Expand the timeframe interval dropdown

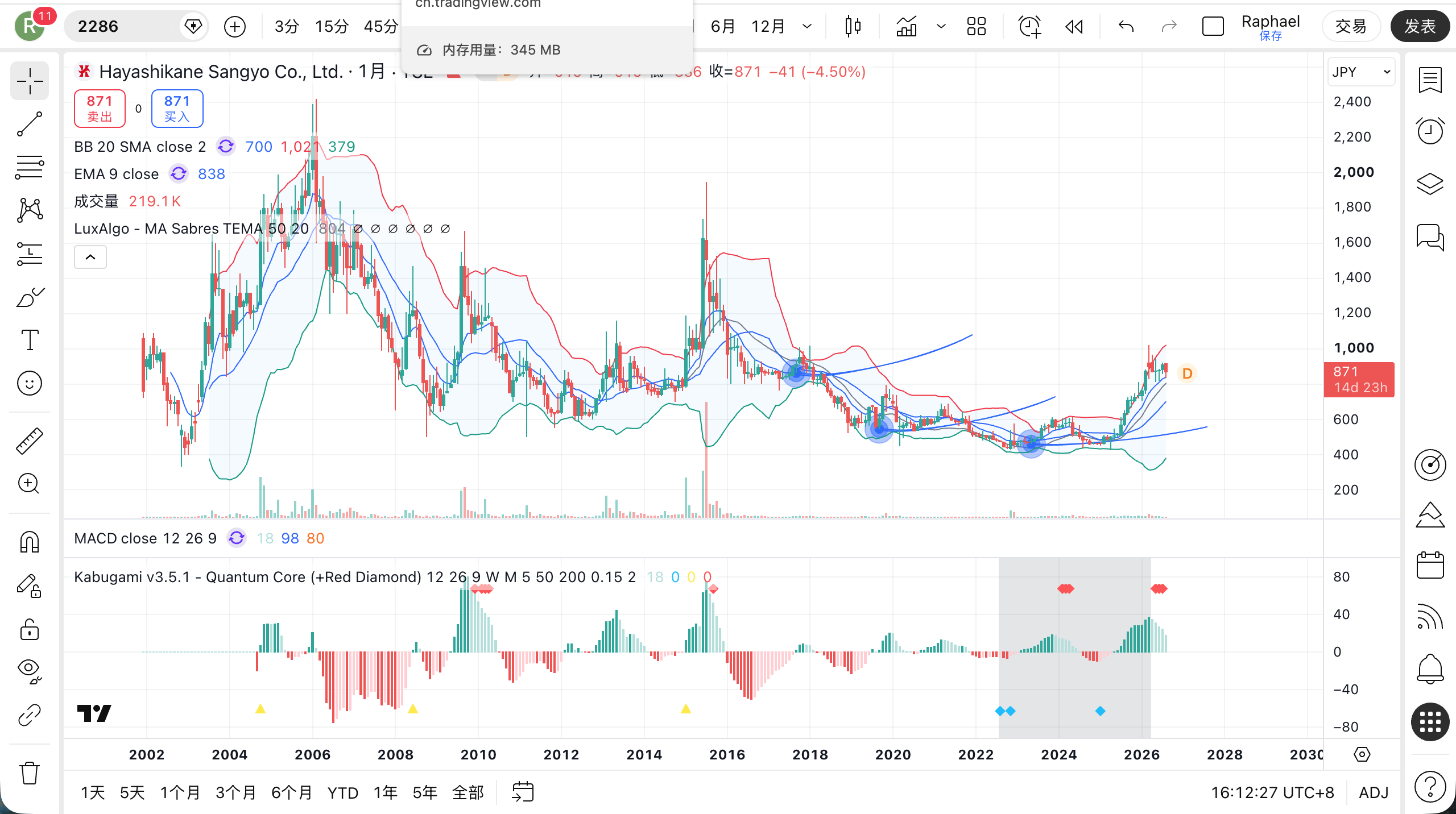pos(807,26)
